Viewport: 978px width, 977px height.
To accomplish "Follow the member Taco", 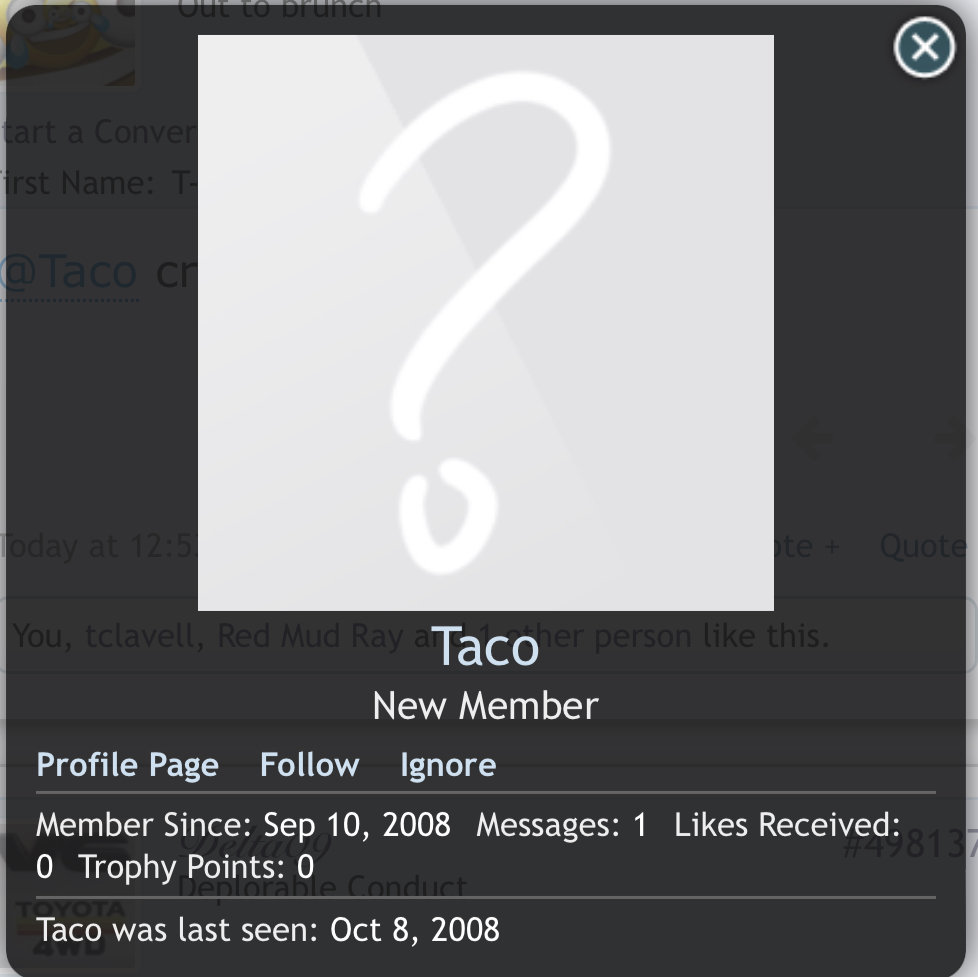I will (x=309, y=764).
